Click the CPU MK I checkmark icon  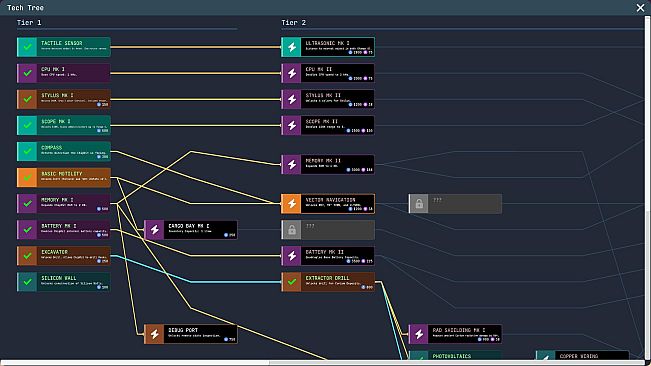[27, 73]
